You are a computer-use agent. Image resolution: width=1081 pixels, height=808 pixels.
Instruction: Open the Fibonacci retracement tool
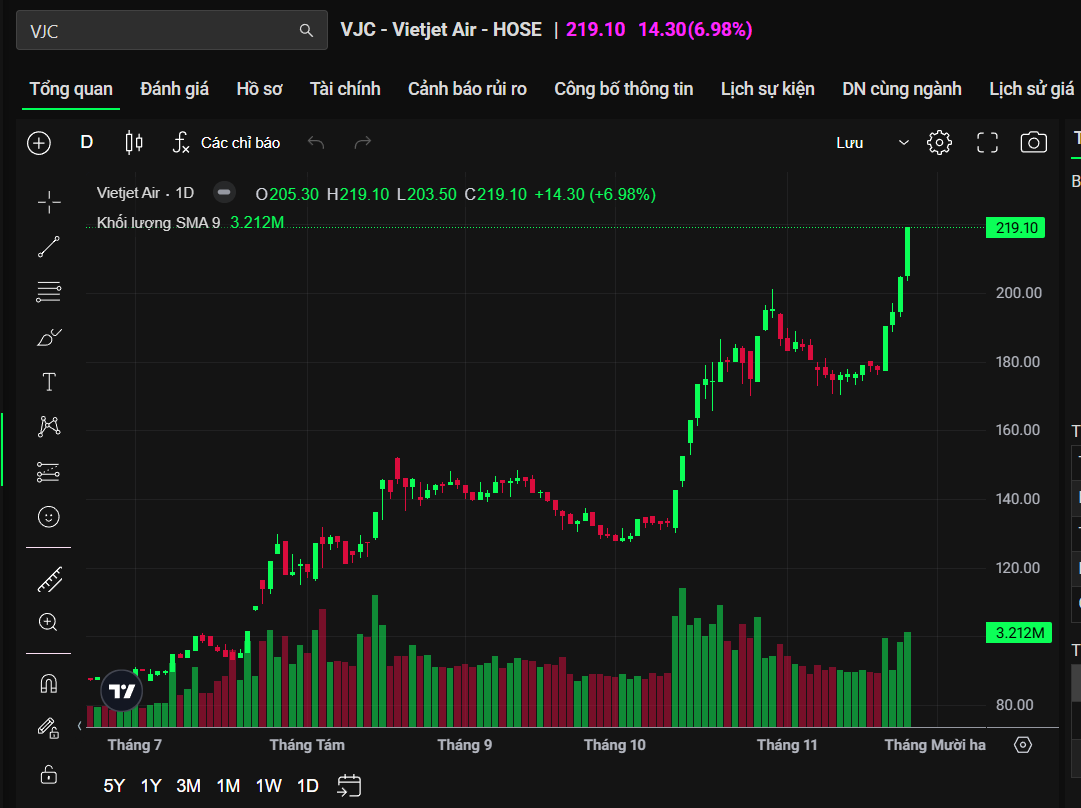[x=49, y=292]
